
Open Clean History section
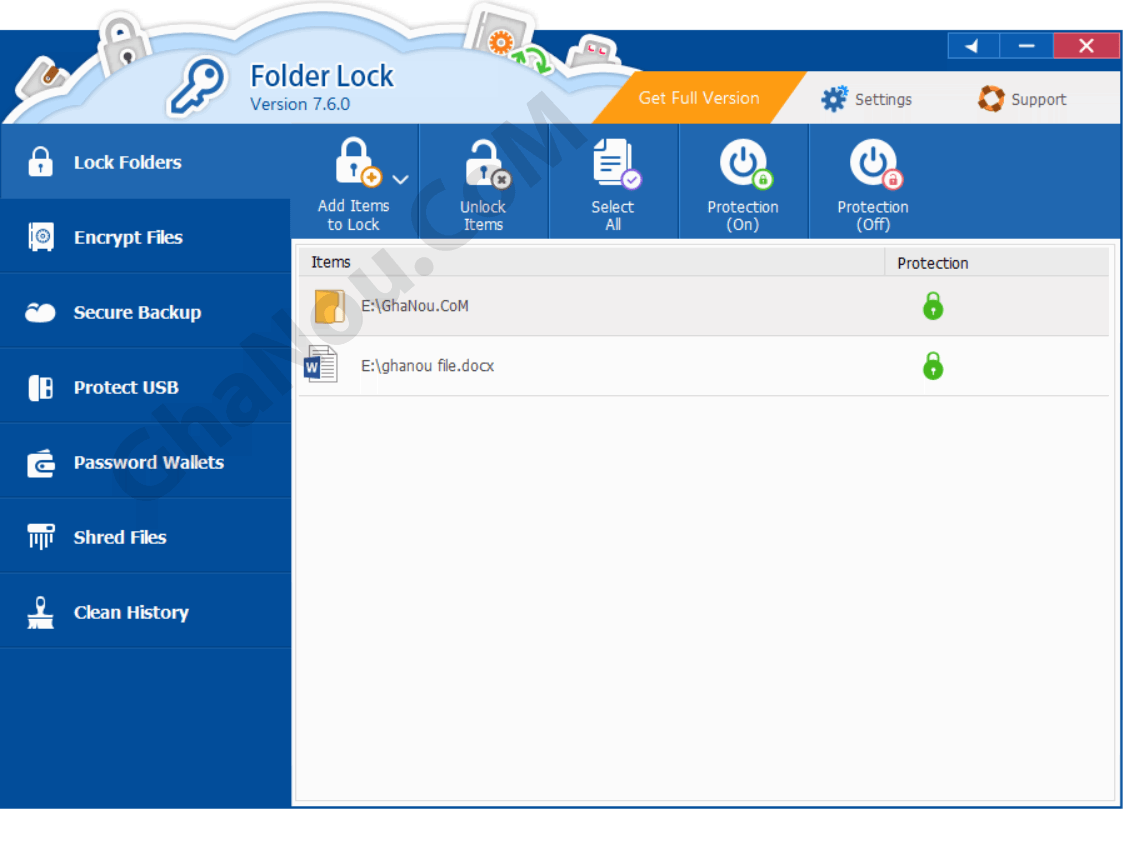tap(146, 612)
